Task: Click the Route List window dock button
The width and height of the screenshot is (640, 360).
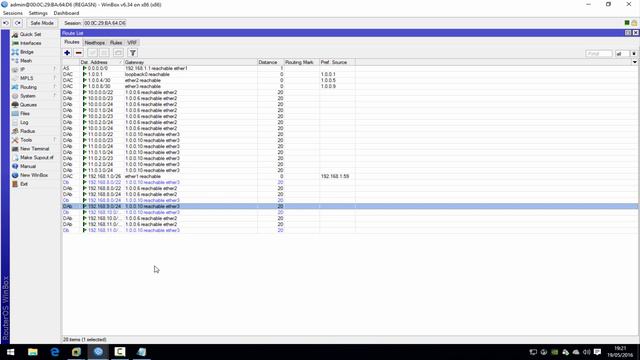Action: [628, 33]
